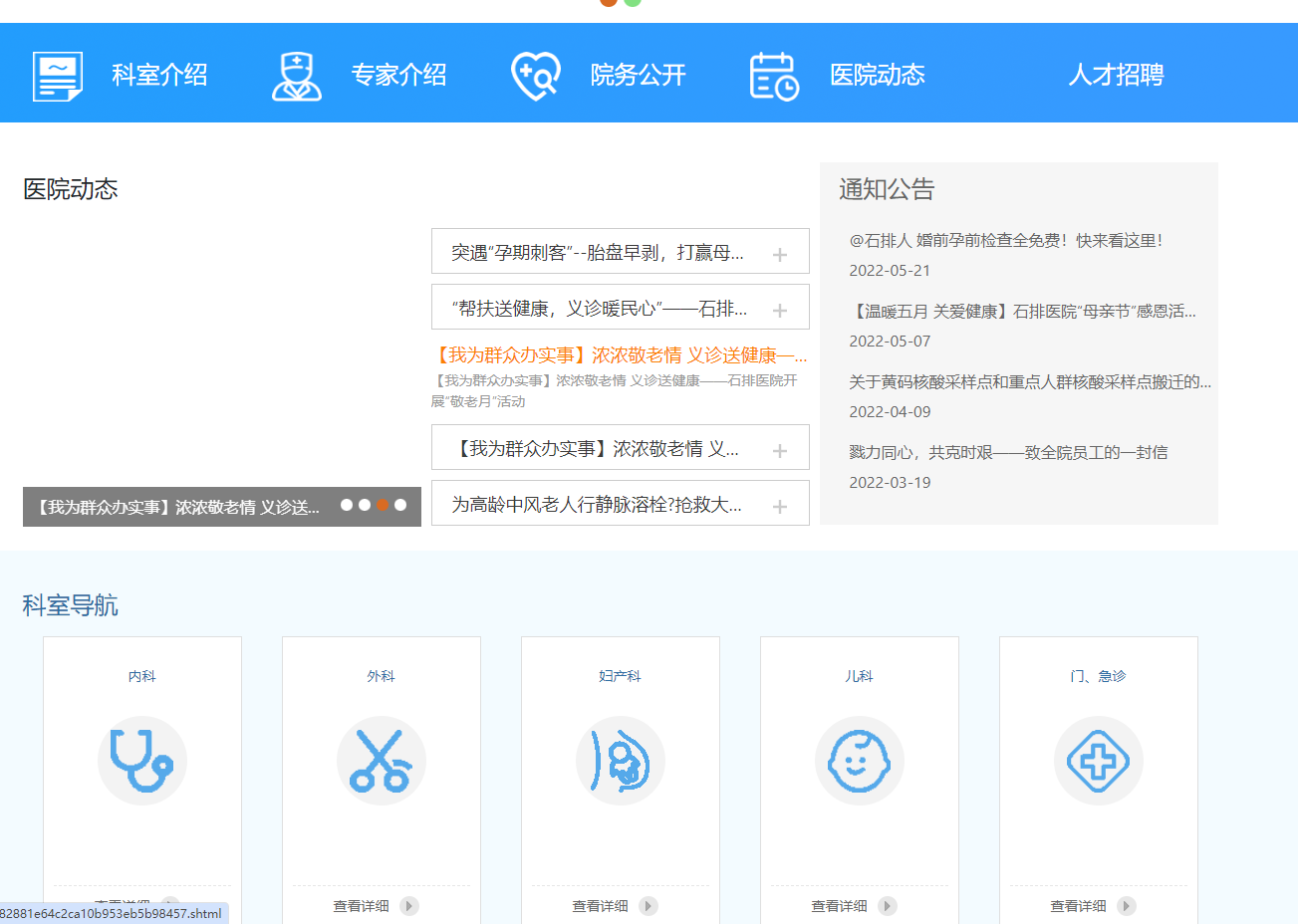
Task: Click the 儿科 baby face icon
Action: pyautogui.click(x=860, y=761)
